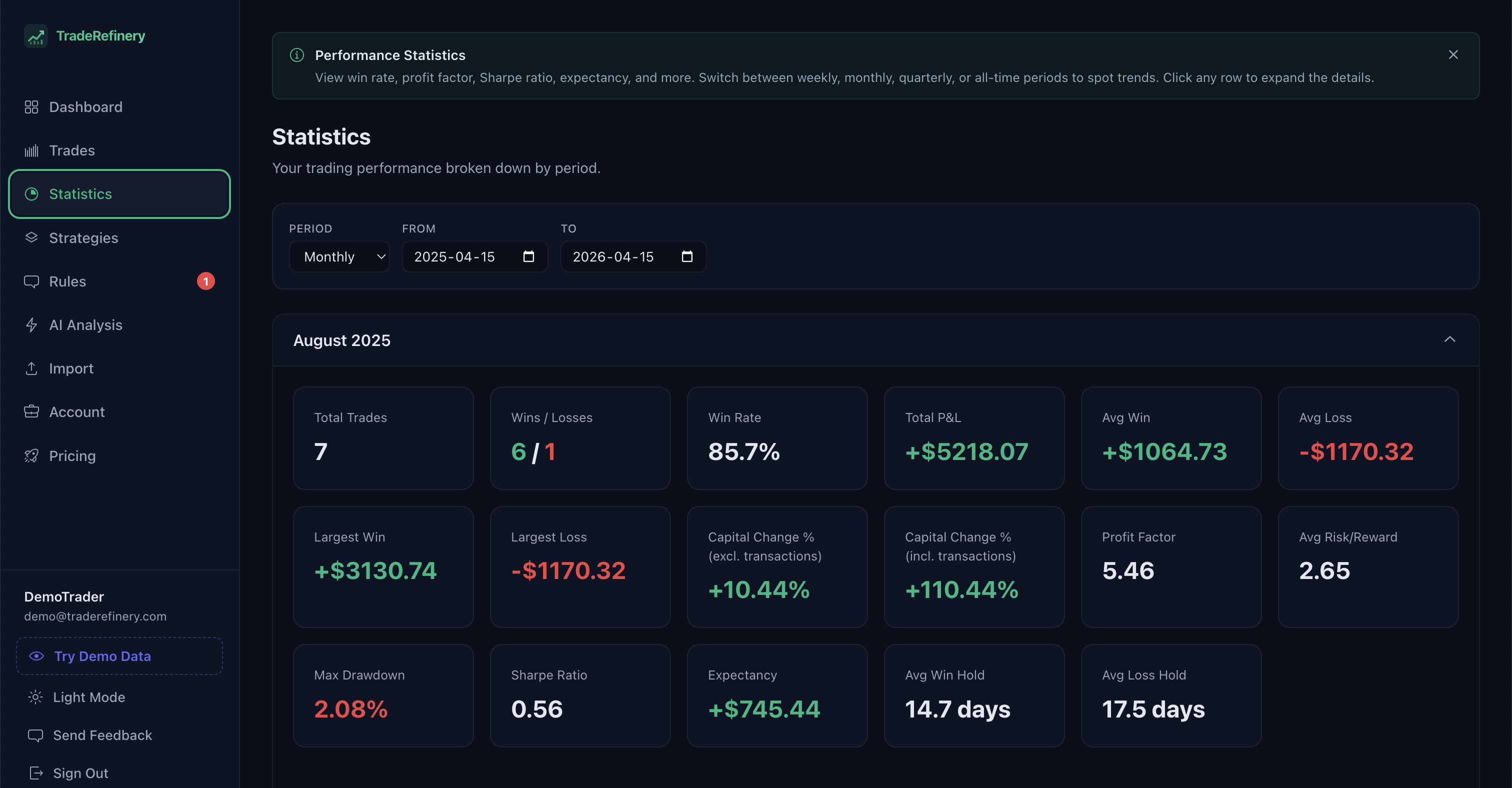This screenshot has height=788, width=1512.
Task: Open the Account page
Action: tap(119, 412)
